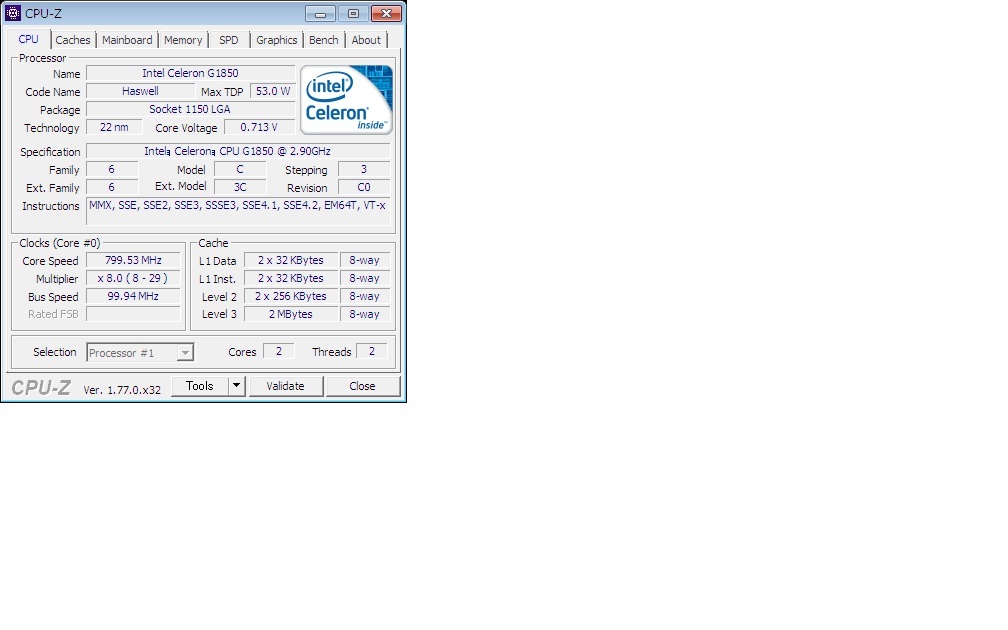Open the Processor #1 selection dropdown
This screenshot has height=630, width=1008.
(140, 352)
